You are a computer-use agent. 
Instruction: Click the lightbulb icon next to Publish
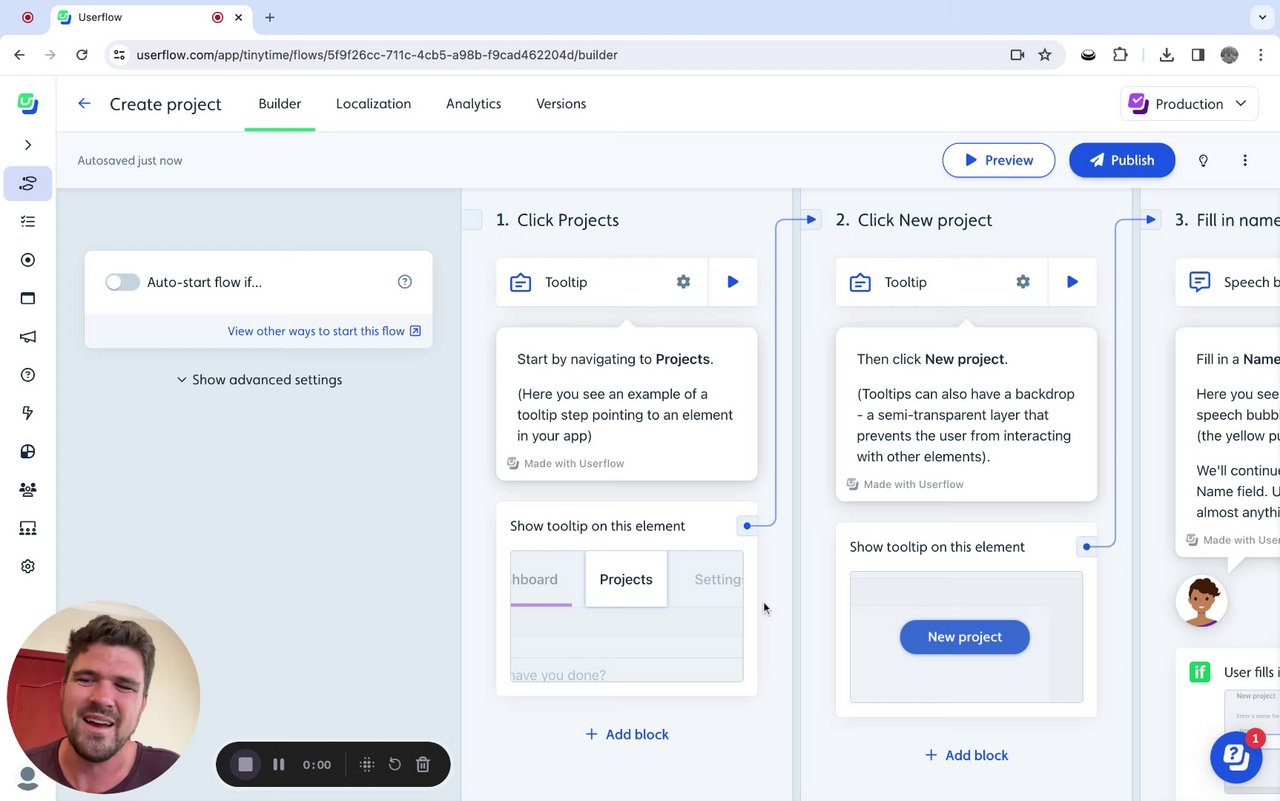coord(1203,160)
